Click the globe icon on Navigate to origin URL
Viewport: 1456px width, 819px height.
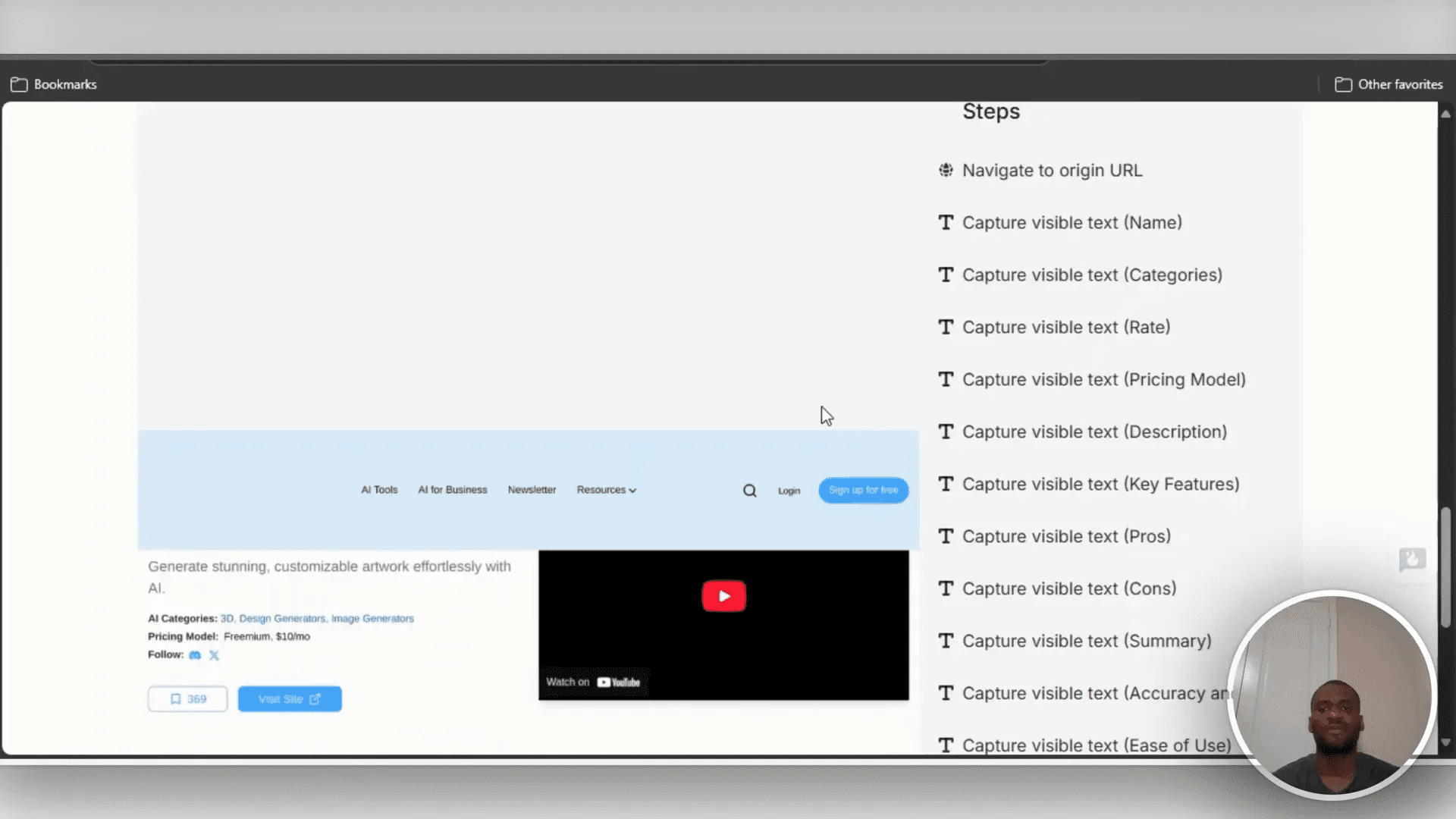946,170
